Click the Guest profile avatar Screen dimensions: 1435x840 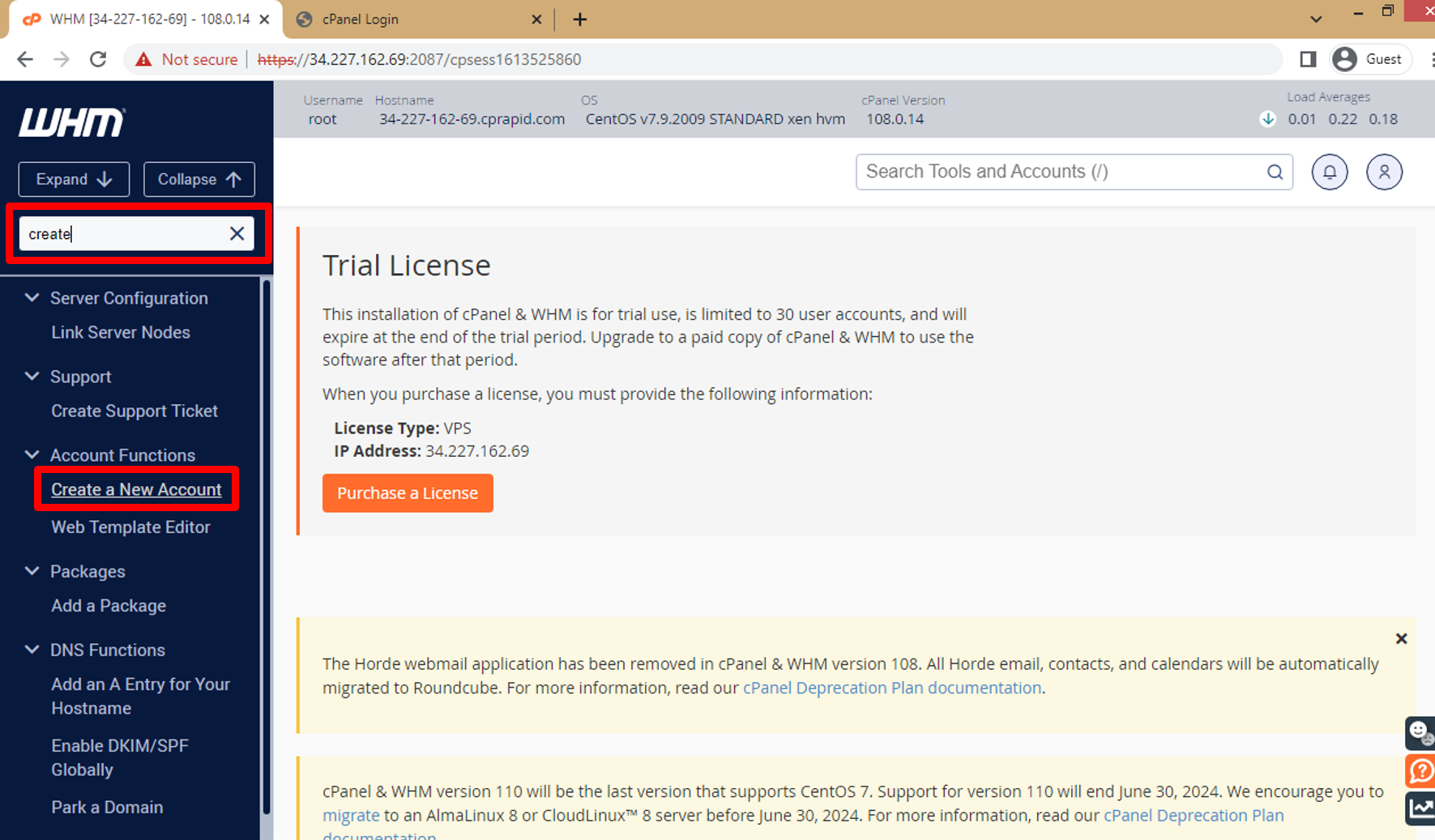tap(1344, 59)
